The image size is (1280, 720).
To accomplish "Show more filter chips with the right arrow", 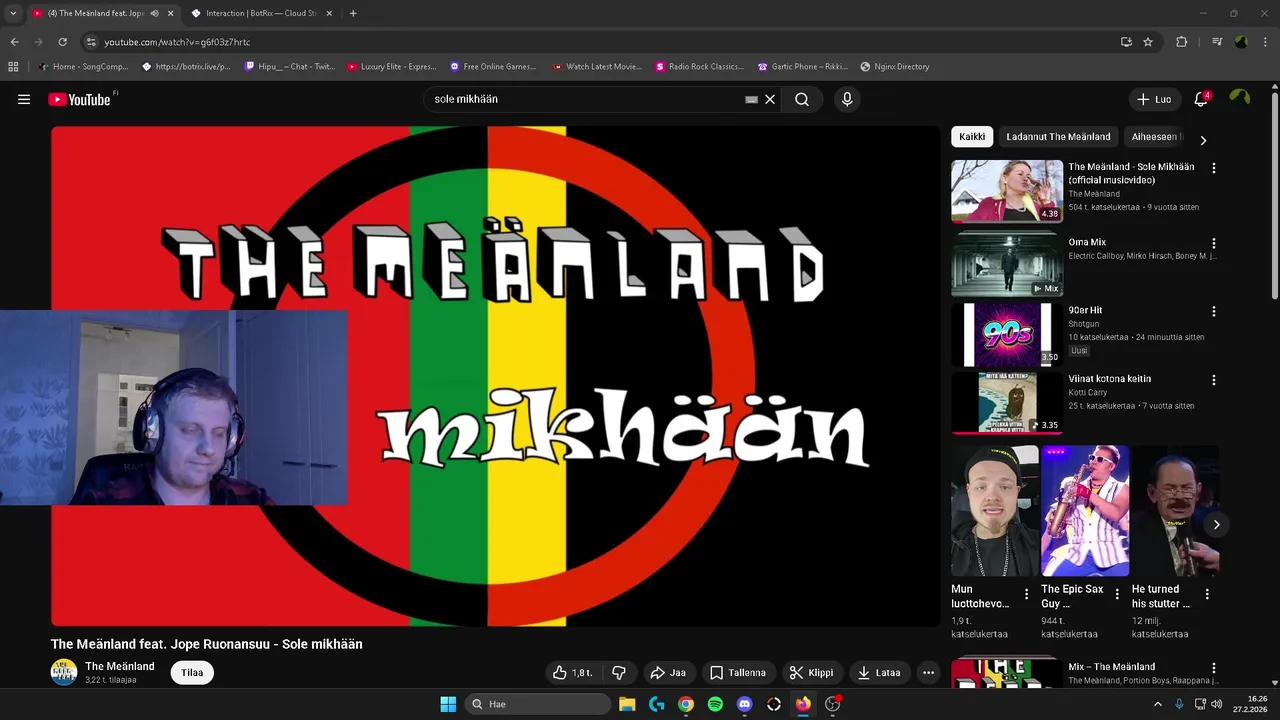I will pyautogui.click(x=1203, y=140).
